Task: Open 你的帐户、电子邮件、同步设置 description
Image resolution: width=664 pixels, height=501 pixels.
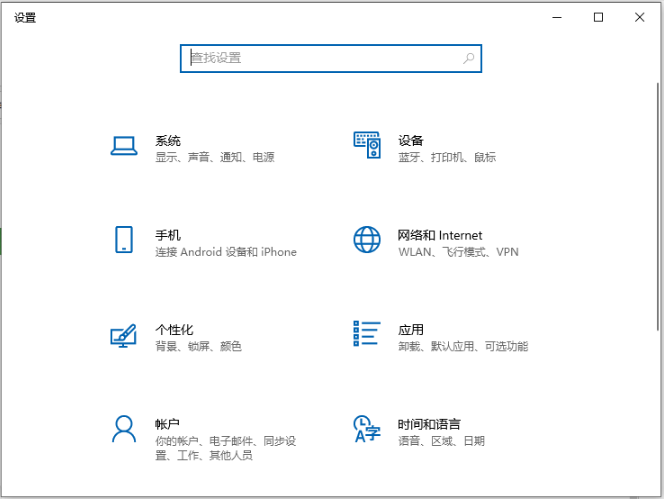Action: pos(225,441)
